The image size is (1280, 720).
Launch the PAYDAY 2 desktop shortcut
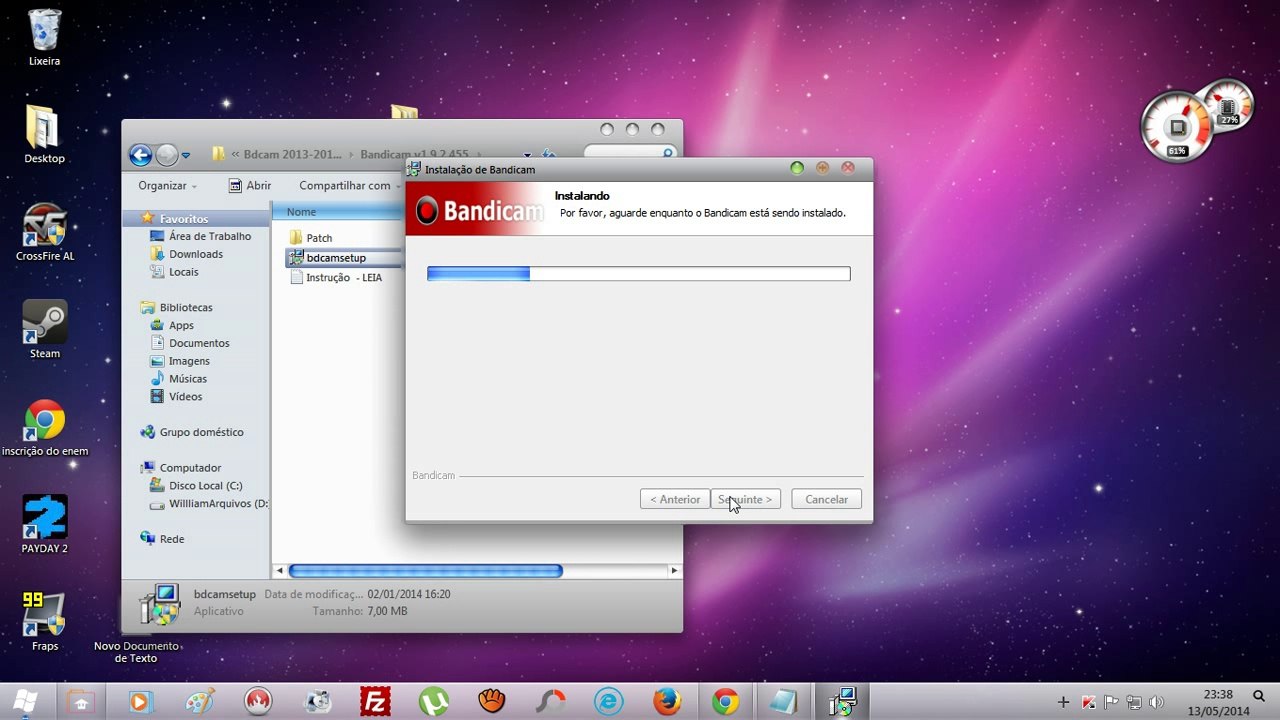click(45, 524)
